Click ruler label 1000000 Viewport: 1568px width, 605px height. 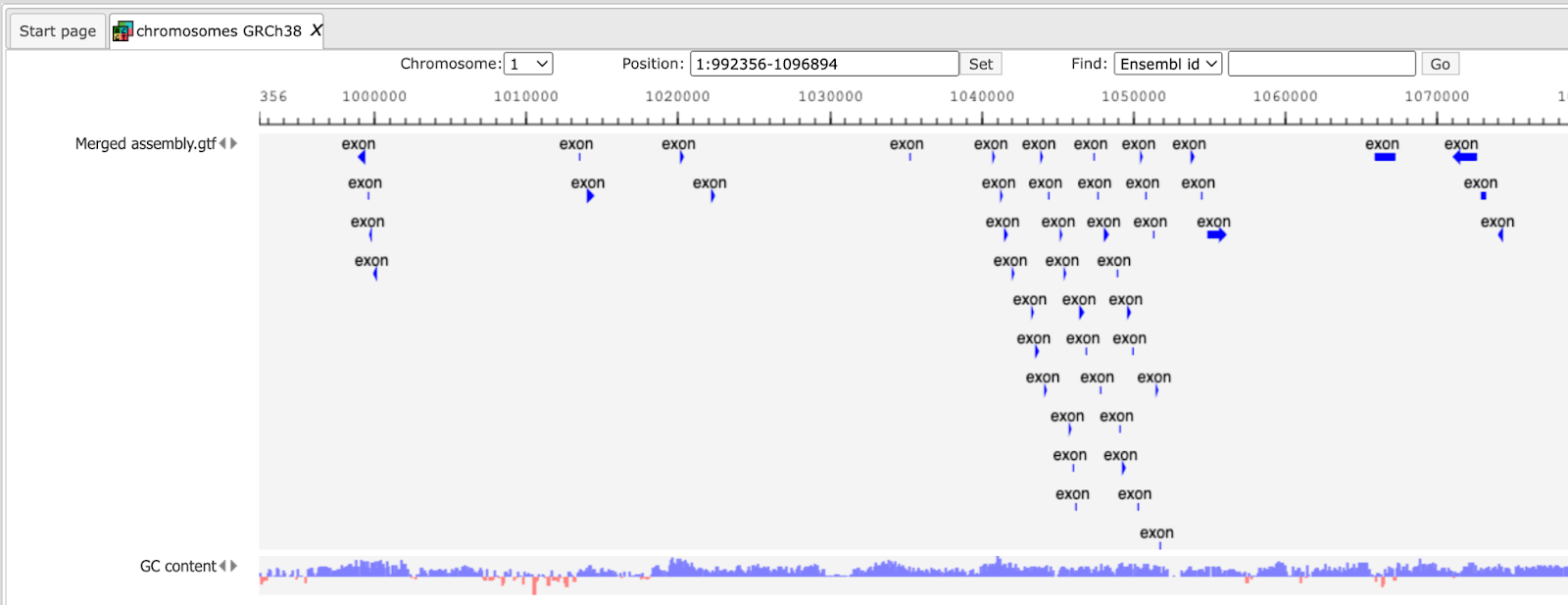click(374, 96)
